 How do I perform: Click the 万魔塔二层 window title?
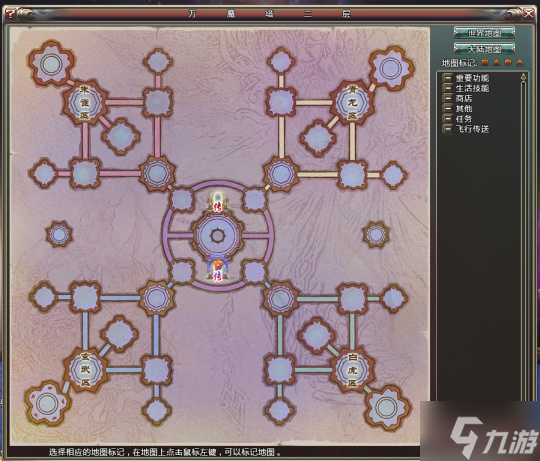point(270,14)
